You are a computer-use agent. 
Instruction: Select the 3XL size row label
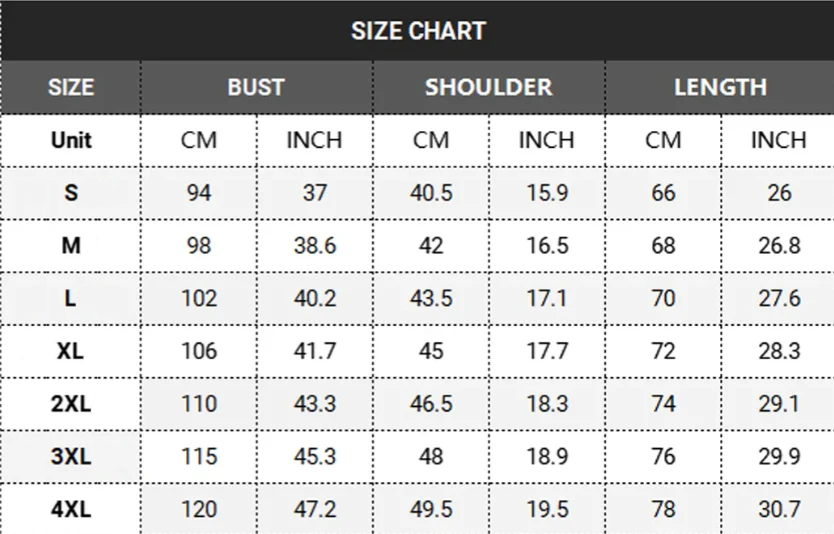71,456
